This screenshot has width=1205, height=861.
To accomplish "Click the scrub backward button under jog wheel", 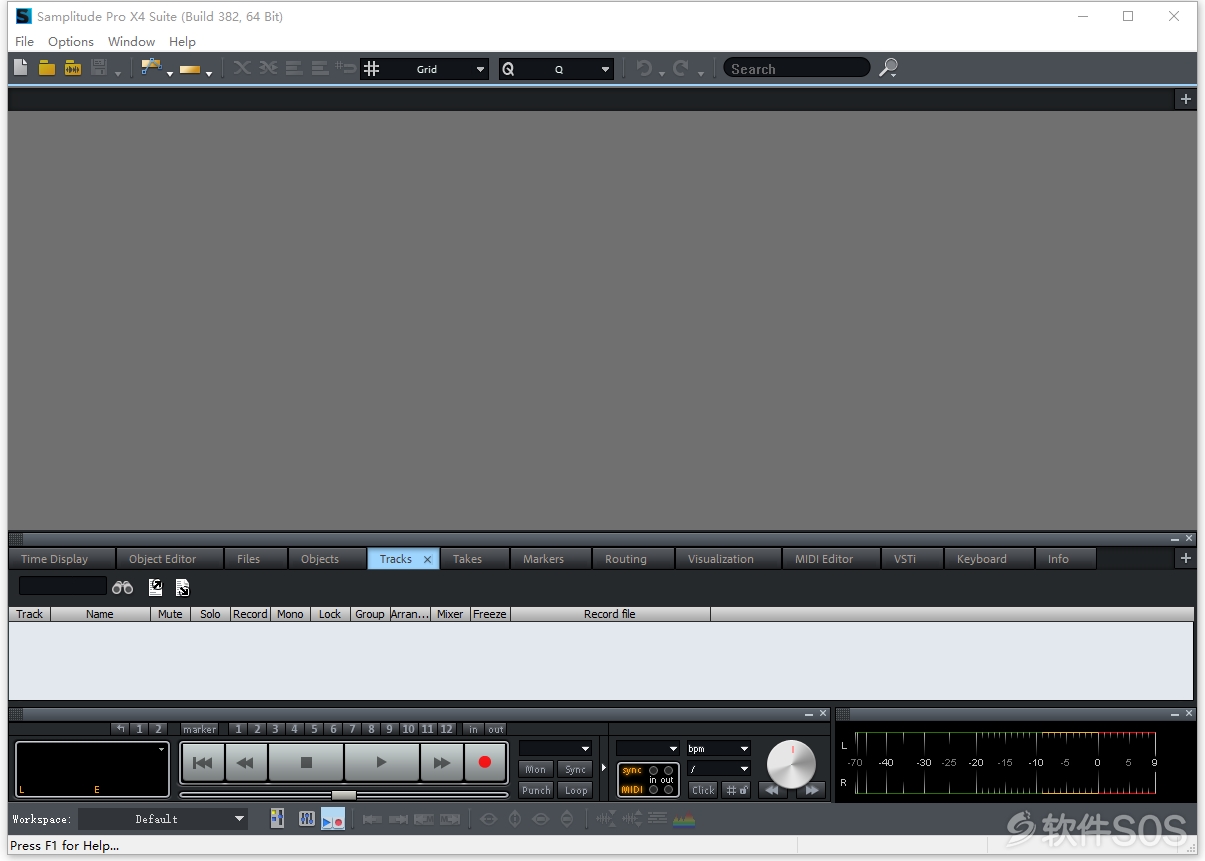I will click(x=772, y=790).
